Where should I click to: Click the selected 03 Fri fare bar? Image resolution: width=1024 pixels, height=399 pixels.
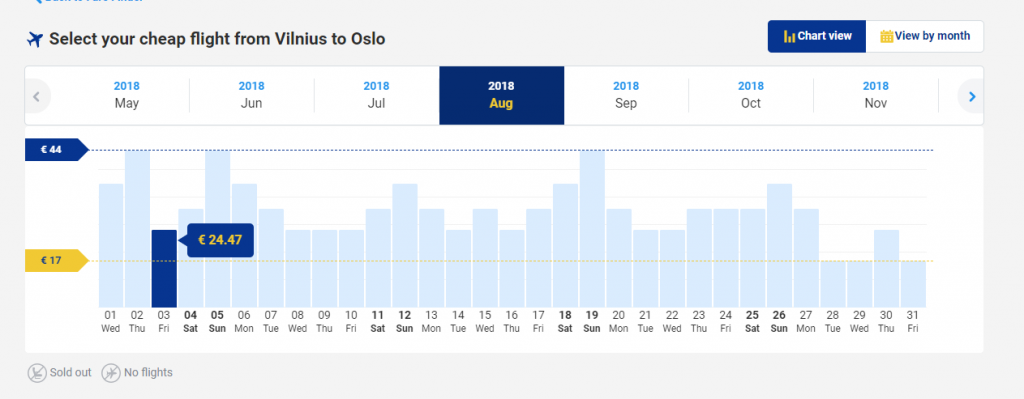tap(164, 268)
